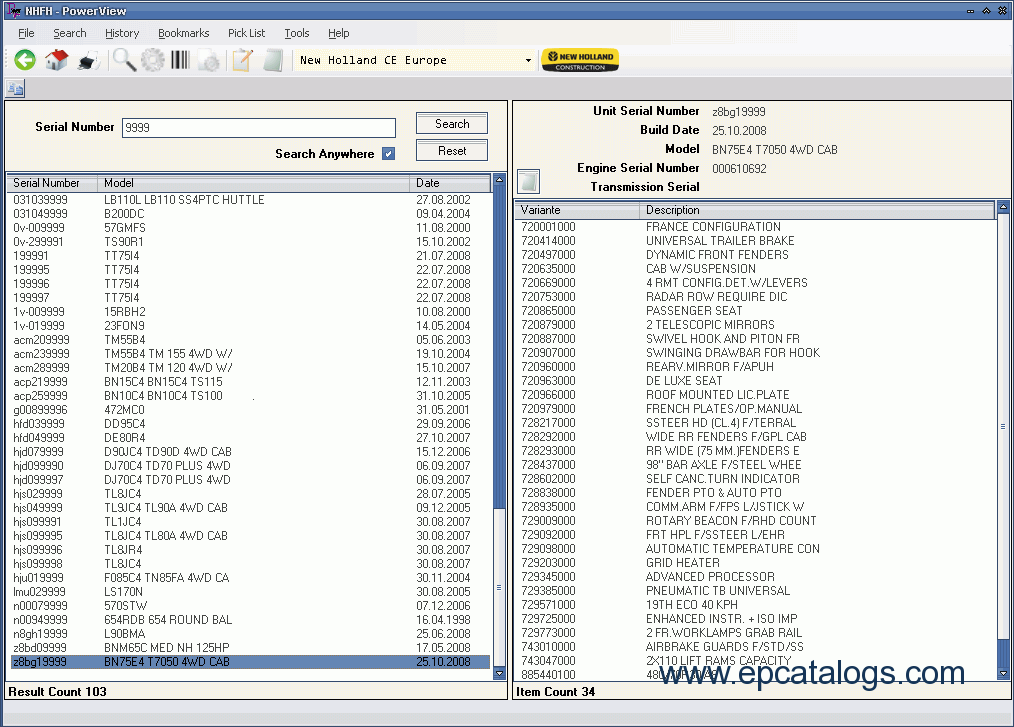Click the New Holland Construction logo
This screenshot has height=727, width=1014.
coord(580,60)
